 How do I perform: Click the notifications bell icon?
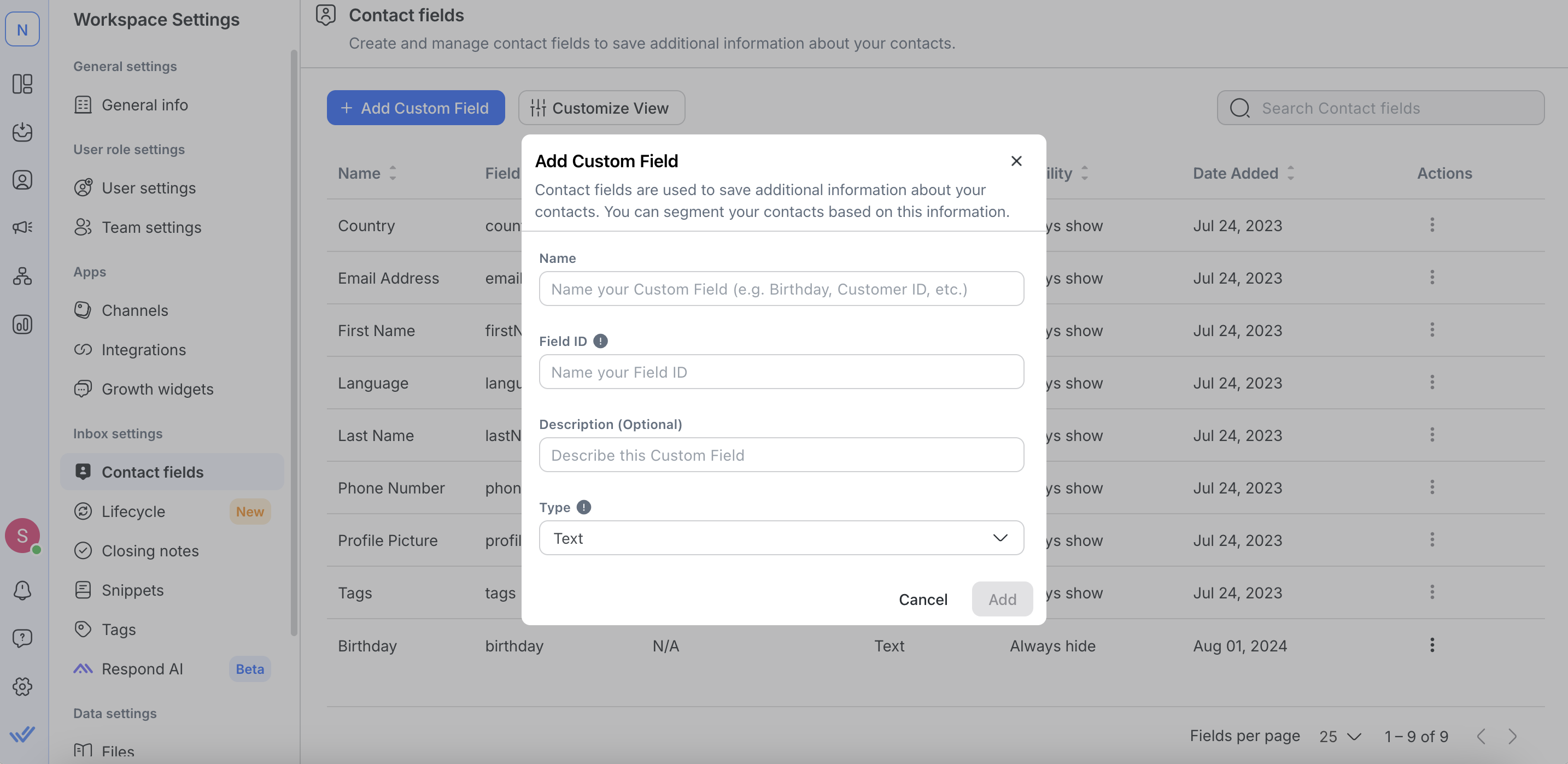coord(22,590)
